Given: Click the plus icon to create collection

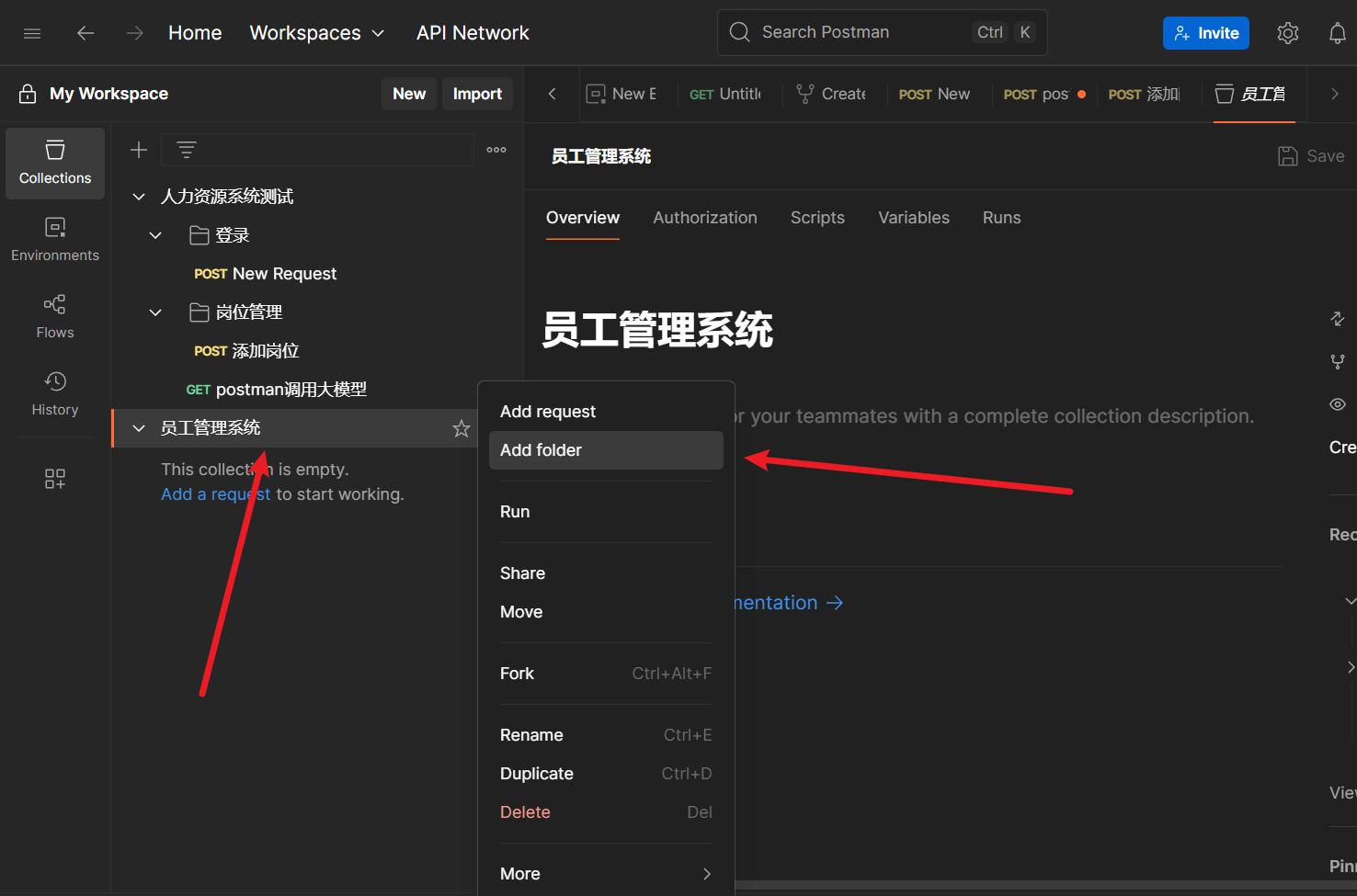Looking at the screenshot, I should coord(139,150).
